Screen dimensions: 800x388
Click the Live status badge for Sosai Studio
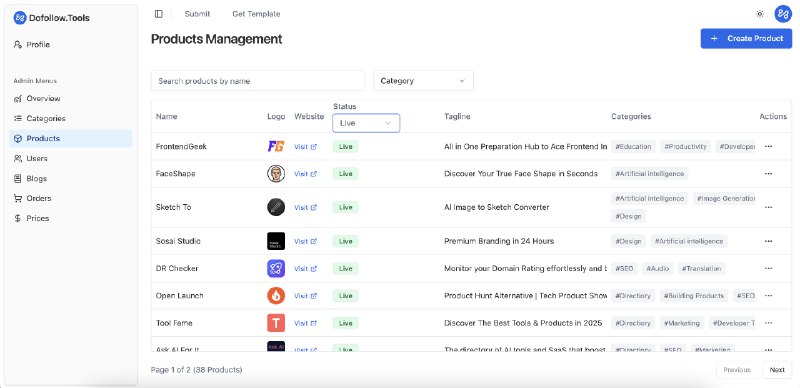(345, 241)
